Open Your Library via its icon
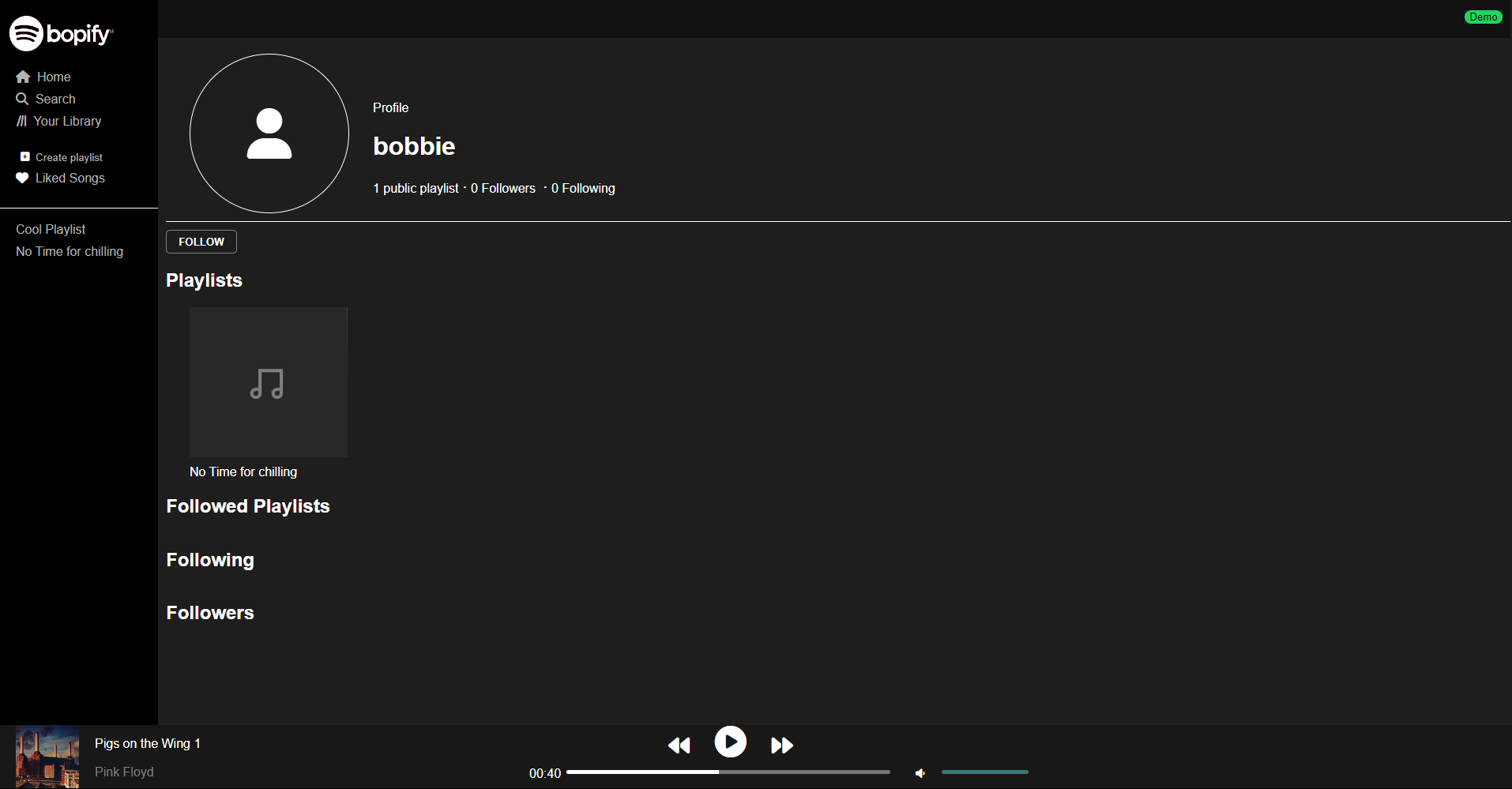The height and width of the screenshot is (789, 1512). [21, 121]
